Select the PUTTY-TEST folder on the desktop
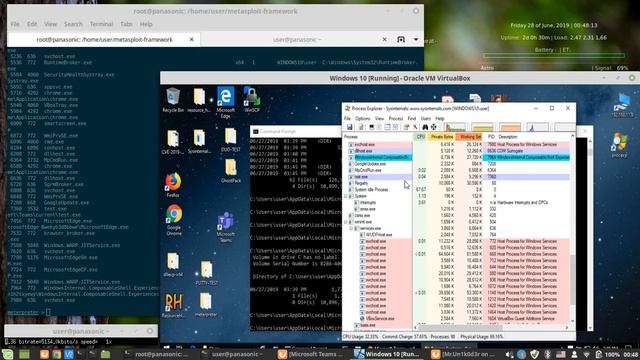The image size is (640, 360). (206, 273)
